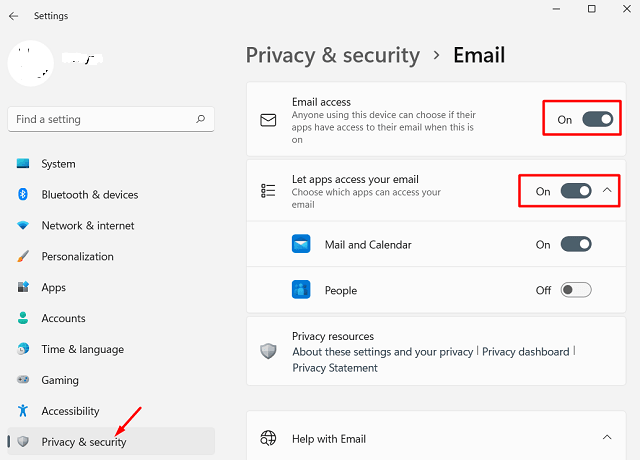Open the Privacy dashboard link
The width and height of the screenshot is (640, 460).
pos(525,352)
